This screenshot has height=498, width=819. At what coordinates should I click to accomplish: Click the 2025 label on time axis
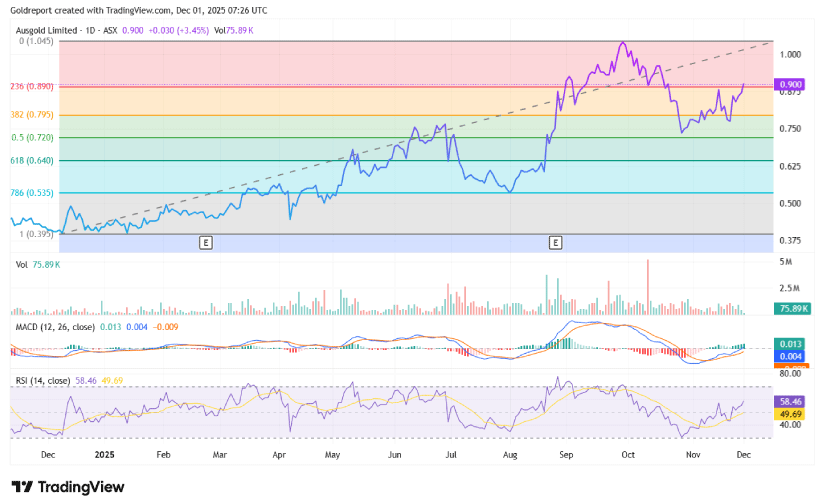click(104, 453)
